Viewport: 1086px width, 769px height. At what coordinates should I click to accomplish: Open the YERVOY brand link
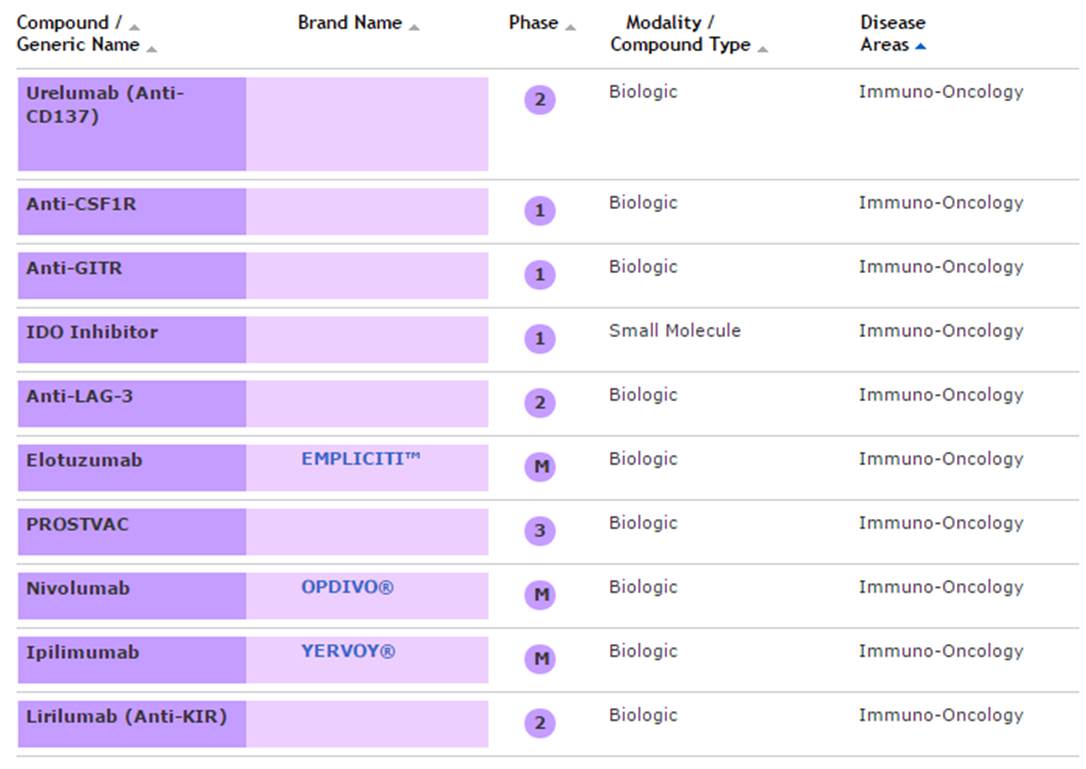pyautogui.click(x=348, y=651)
